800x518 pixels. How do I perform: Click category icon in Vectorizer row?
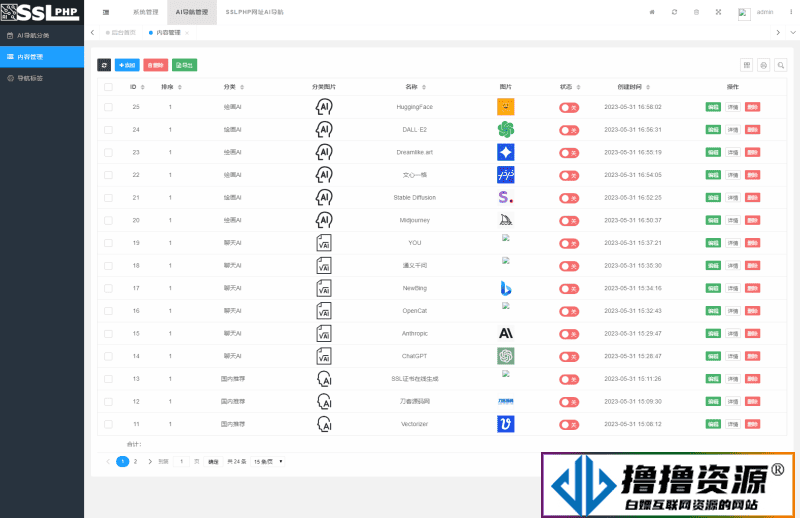pyautogui.click(x=324, y=424)
